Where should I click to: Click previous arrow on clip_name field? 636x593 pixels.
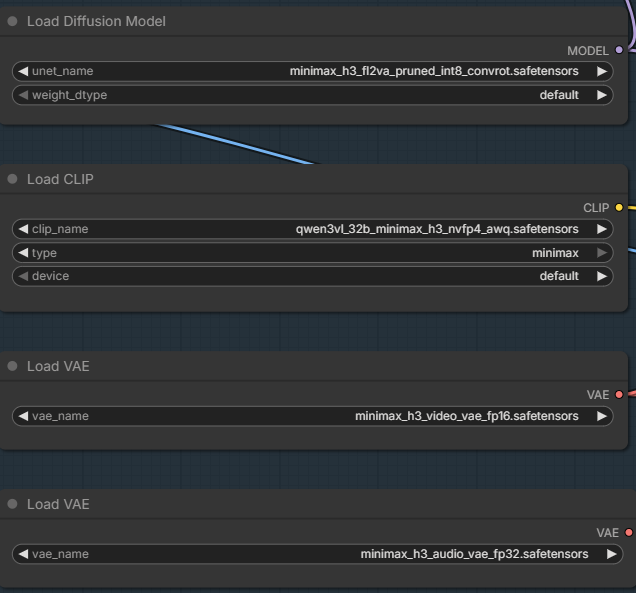(x=23, y=229)
